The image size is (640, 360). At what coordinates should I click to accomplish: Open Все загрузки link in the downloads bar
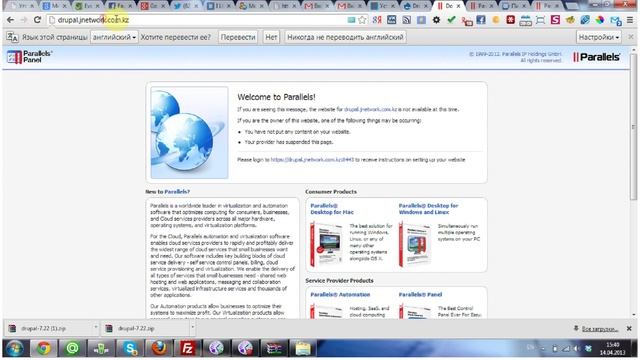point(600,329)
